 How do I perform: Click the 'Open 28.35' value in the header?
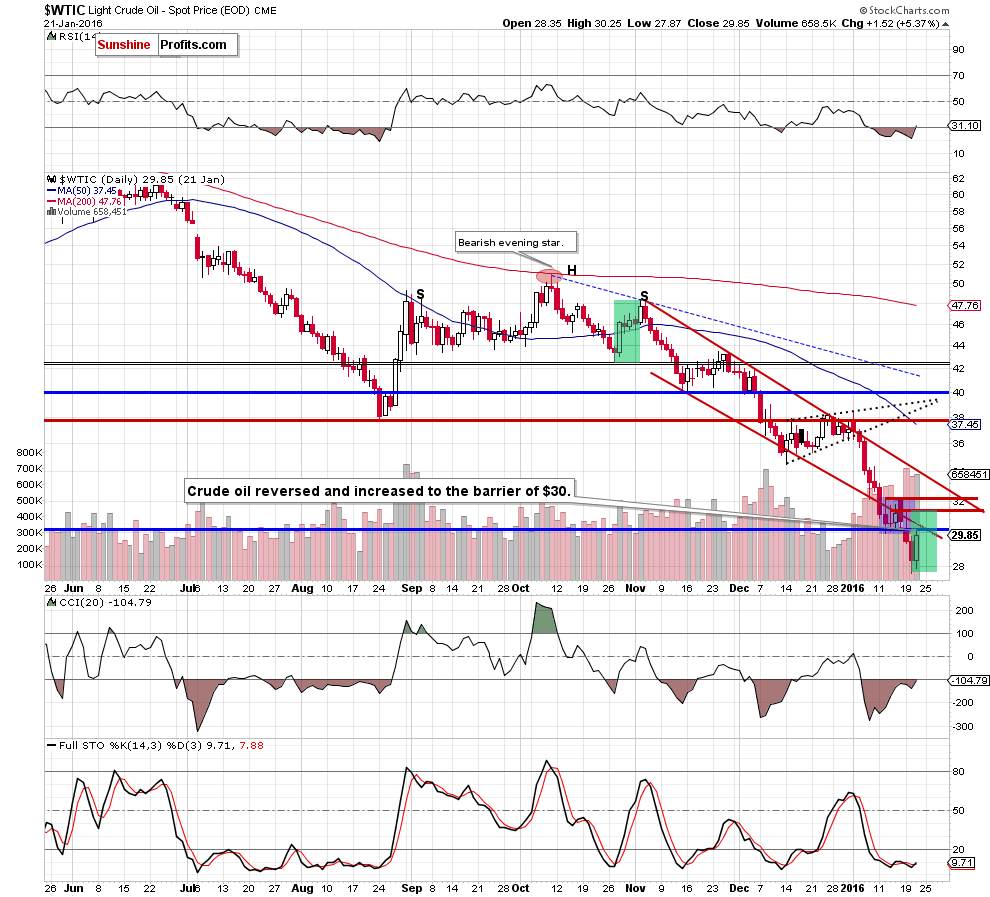click(532, 23)
